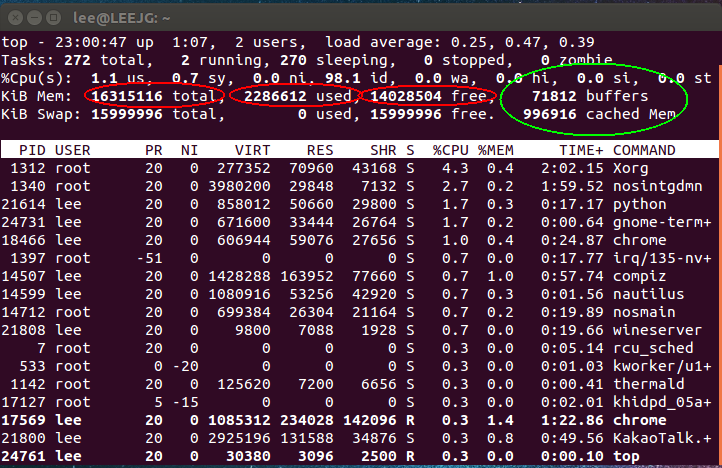722x468 pixels.
Task: Select the top process name
Action: coord(626,456)
